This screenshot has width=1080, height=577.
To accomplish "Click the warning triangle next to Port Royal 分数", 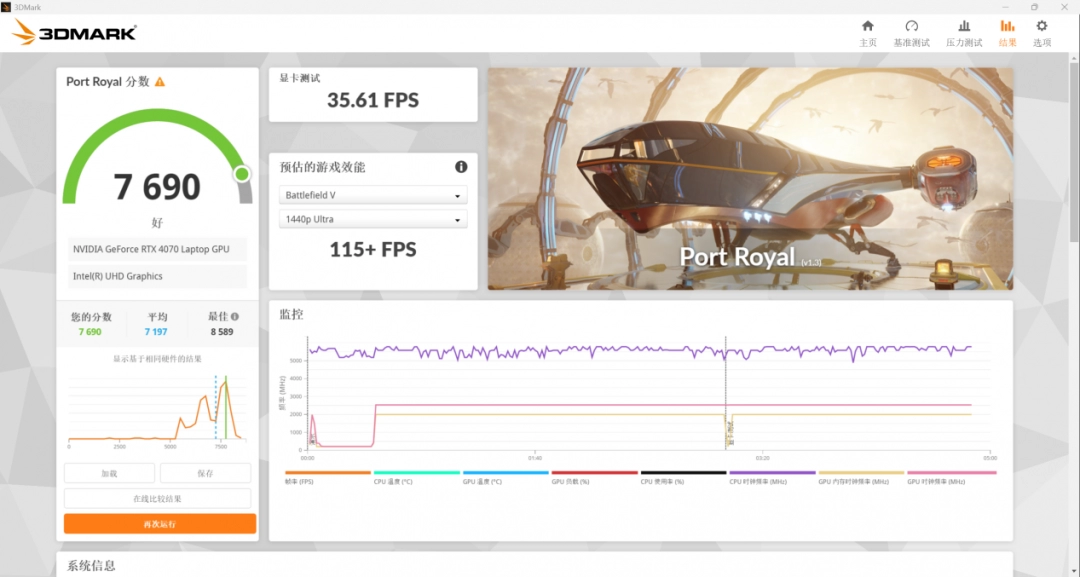I will (x=160, y=82).
